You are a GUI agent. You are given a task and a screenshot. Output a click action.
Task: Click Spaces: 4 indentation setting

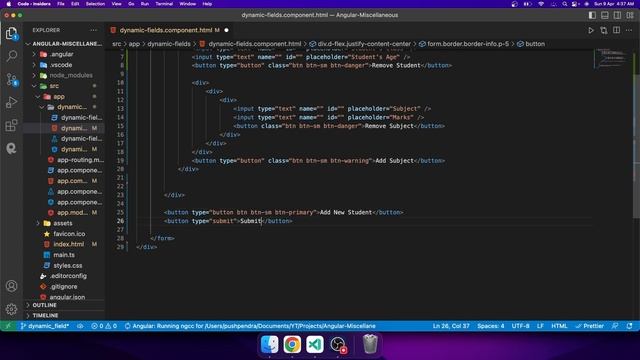pyautogui.click(x=491, y=326)
